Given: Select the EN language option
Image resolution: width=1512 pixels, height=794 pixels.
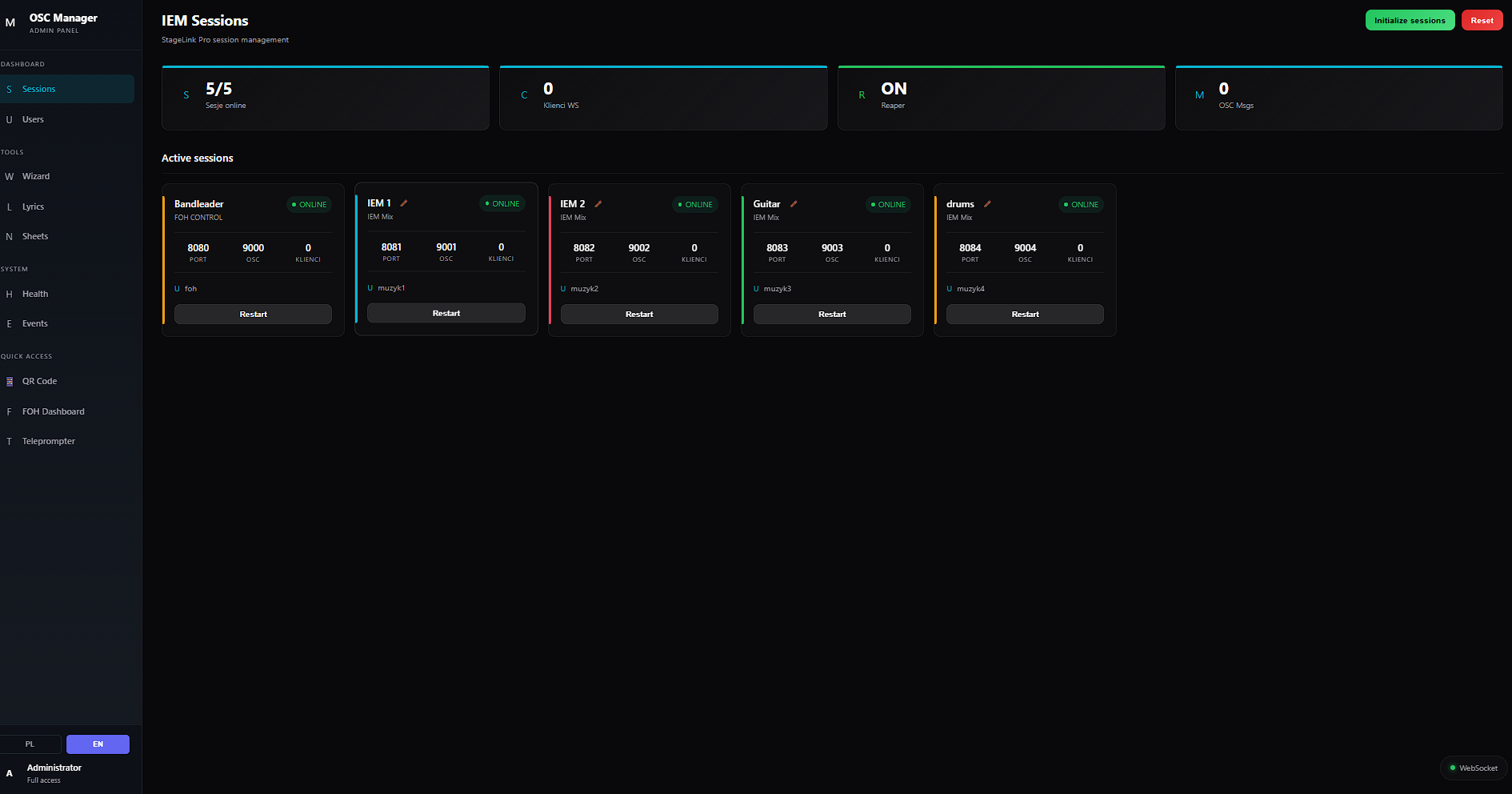Looking at the screenshot, I should (98, 744).
